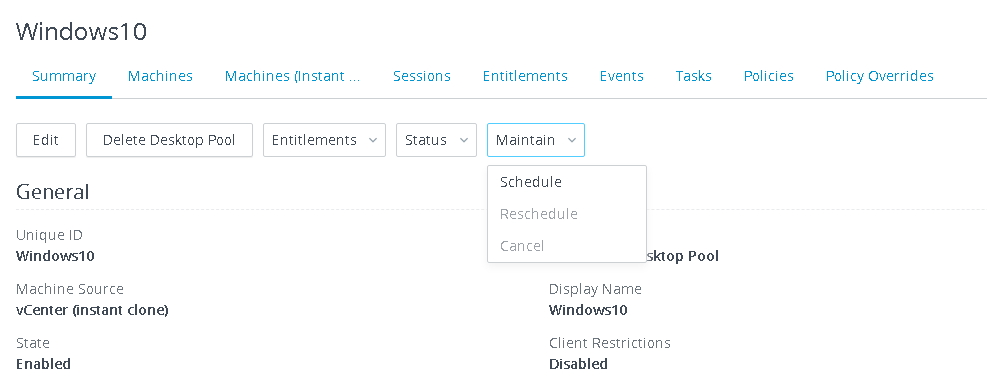Screen dimensions: 987x386
Task: Open the Events tab
Action: click(x=621, y=76)
